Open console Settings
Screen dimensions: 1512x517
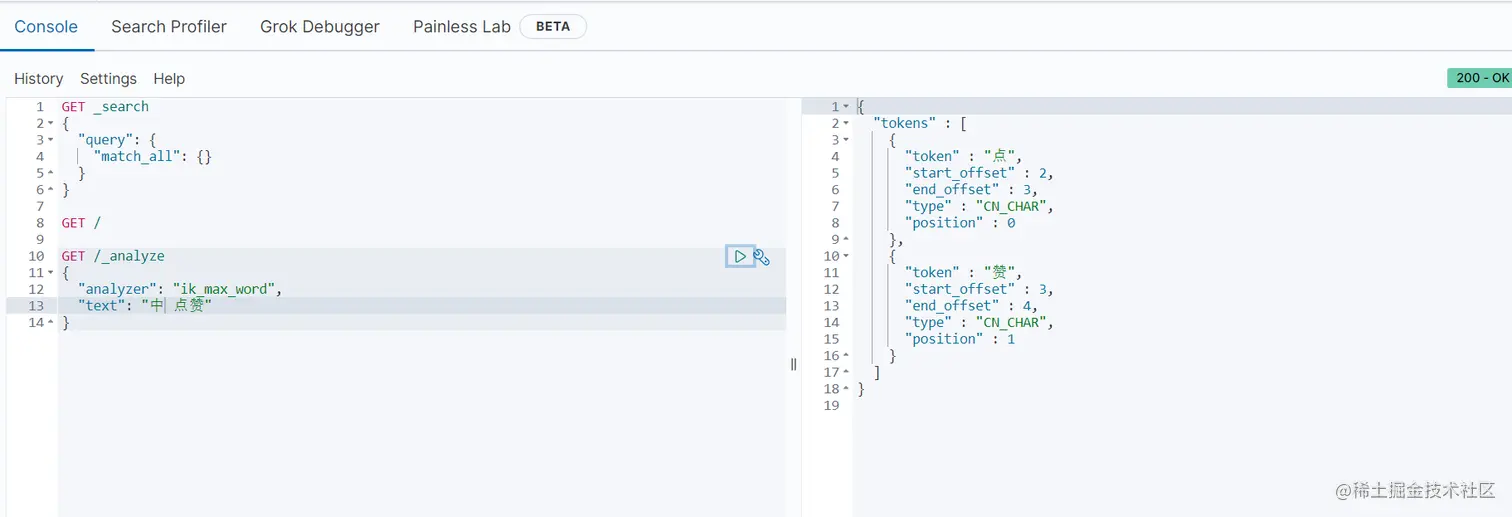pos(108,79)
